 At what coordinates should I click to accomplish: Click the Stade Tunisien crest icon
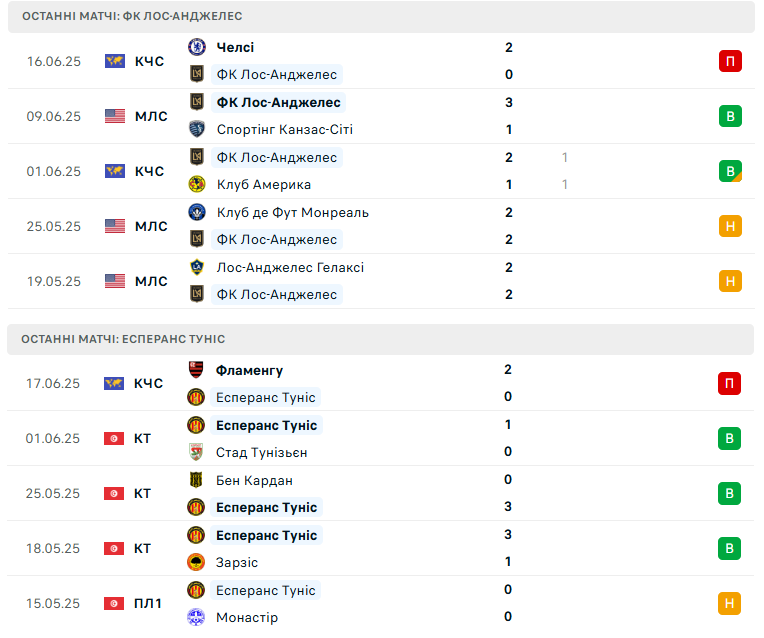pyautogui.click(x=196, y=452)
